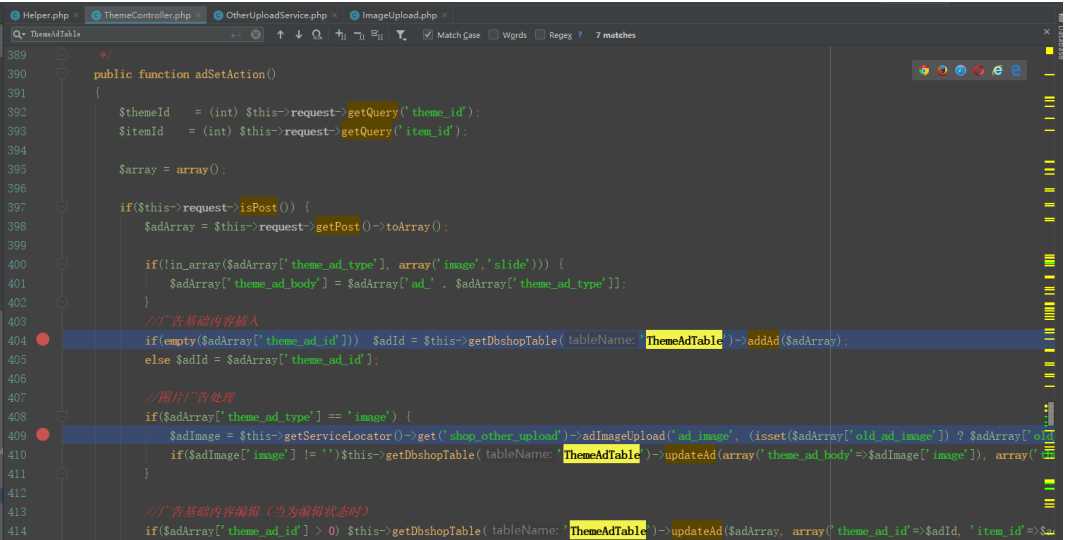Click the top yellow warning stripe marker
Screen dimensions: 1065x540
point(1049,74)
